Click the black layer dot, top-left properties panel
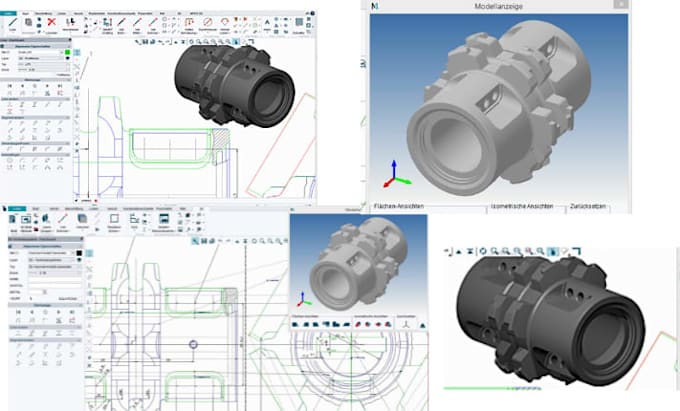 [x=68, y=58]
